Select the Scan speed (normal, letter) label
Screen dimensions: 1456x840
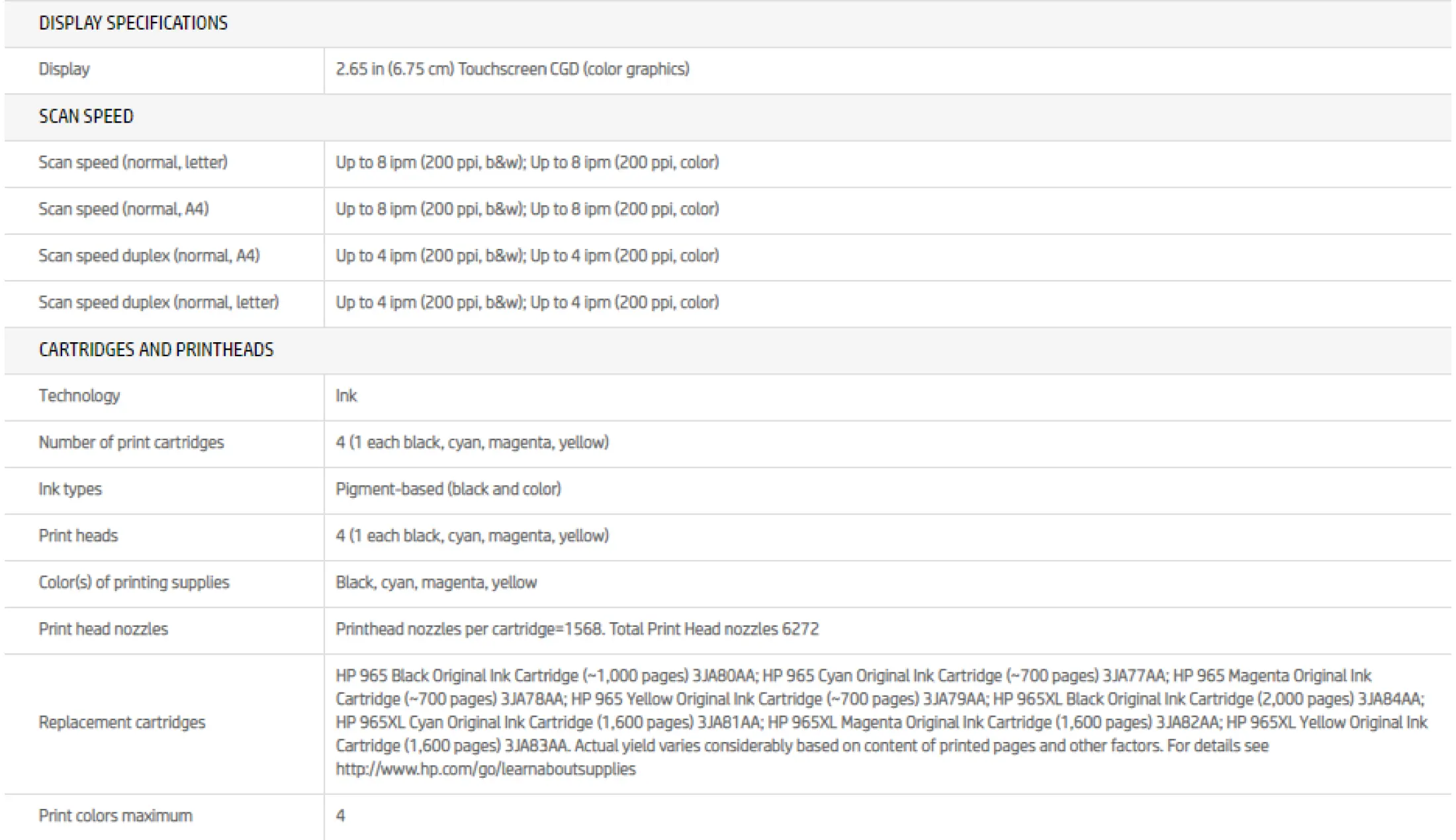(x=133, y=163)
